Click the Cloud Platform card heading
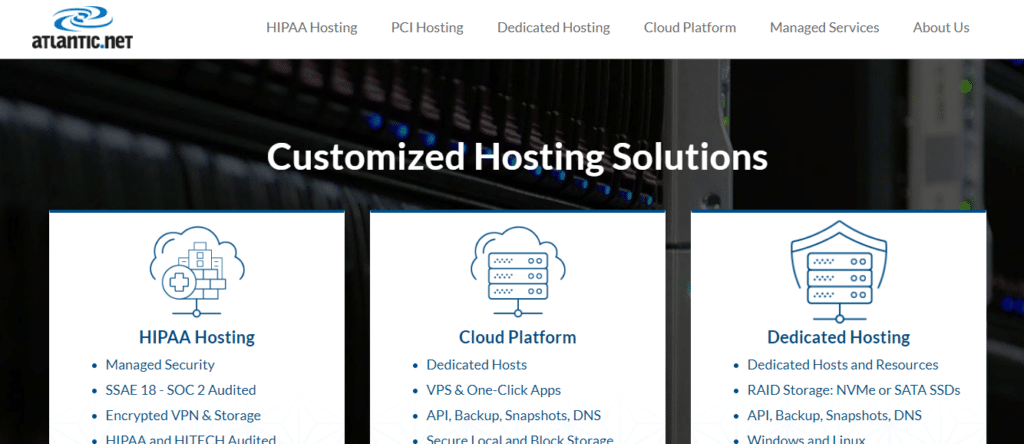The height and width of the screenshot is (444, 1024). 517,337
